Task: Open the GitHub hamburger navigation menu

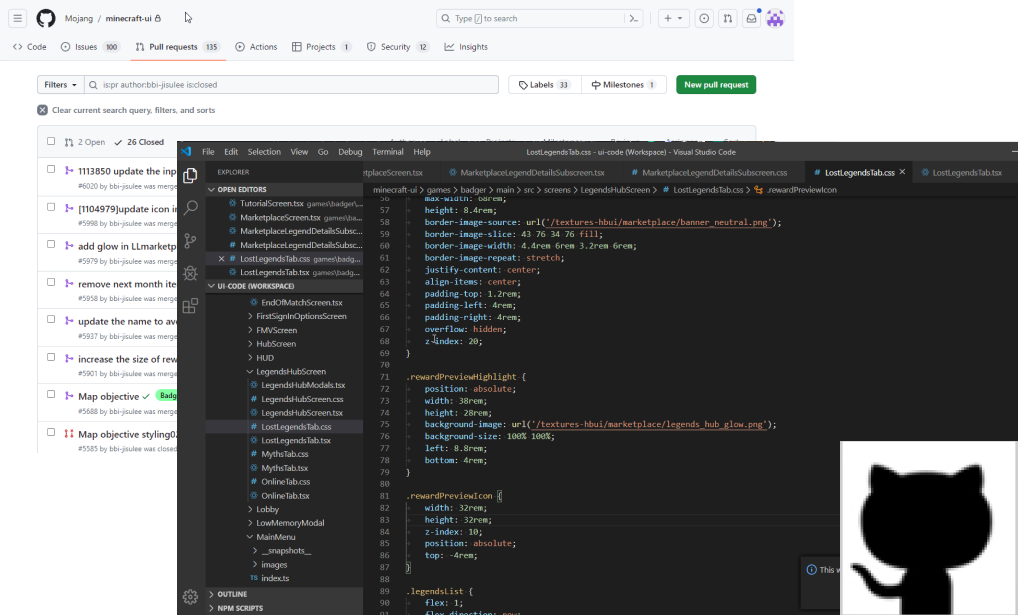Action: coord(18,18)
